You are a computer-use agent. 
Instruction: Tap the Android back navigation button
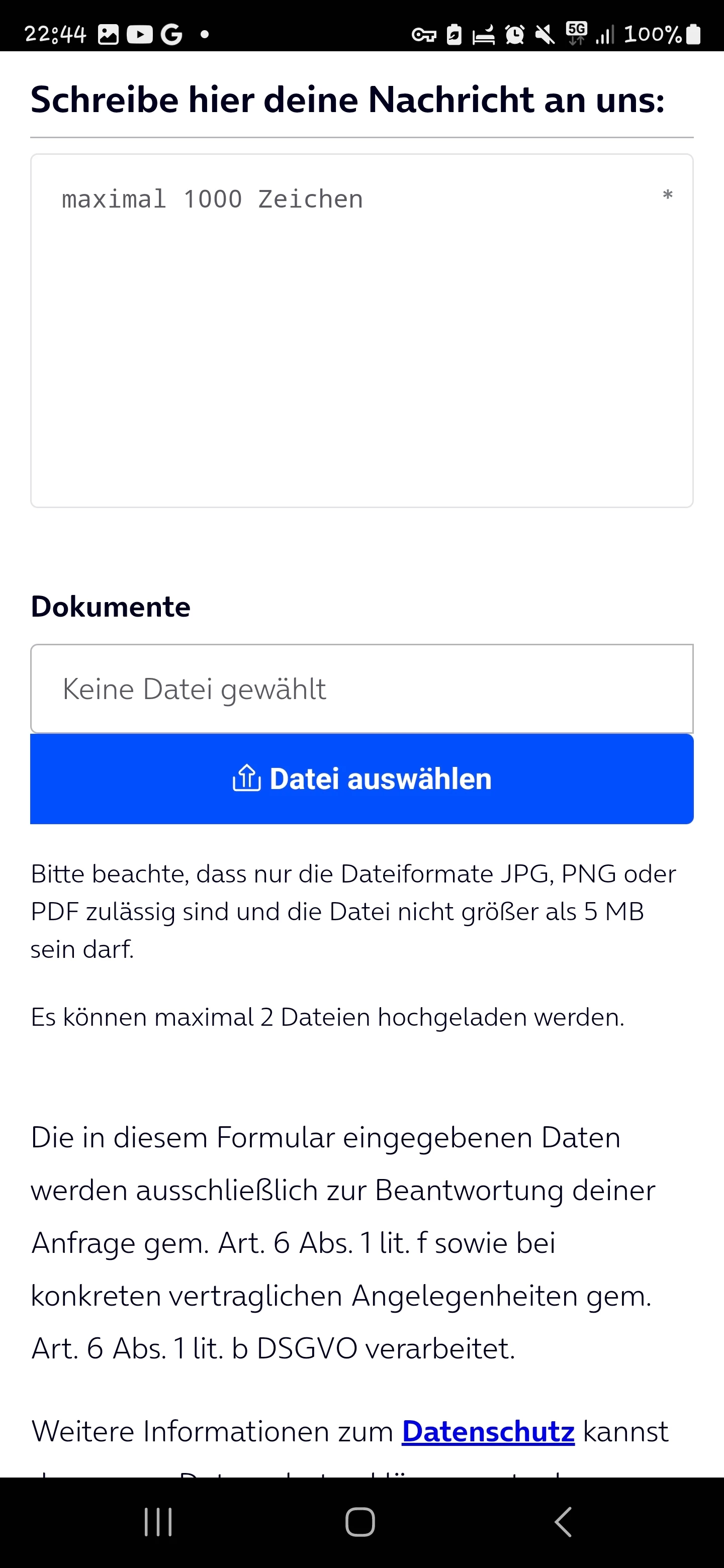click(x=564, y=1522)
